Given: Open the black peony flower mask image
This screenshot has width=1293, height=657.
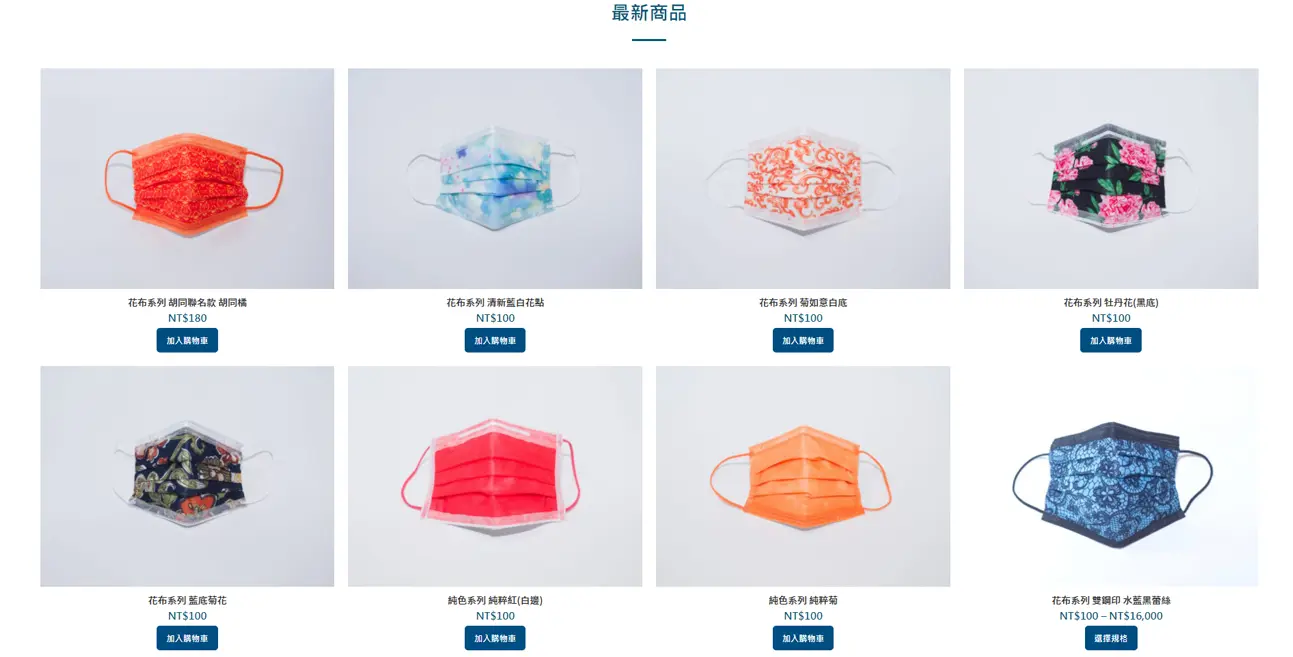Looking at the screenshot, I should 1111,179.
